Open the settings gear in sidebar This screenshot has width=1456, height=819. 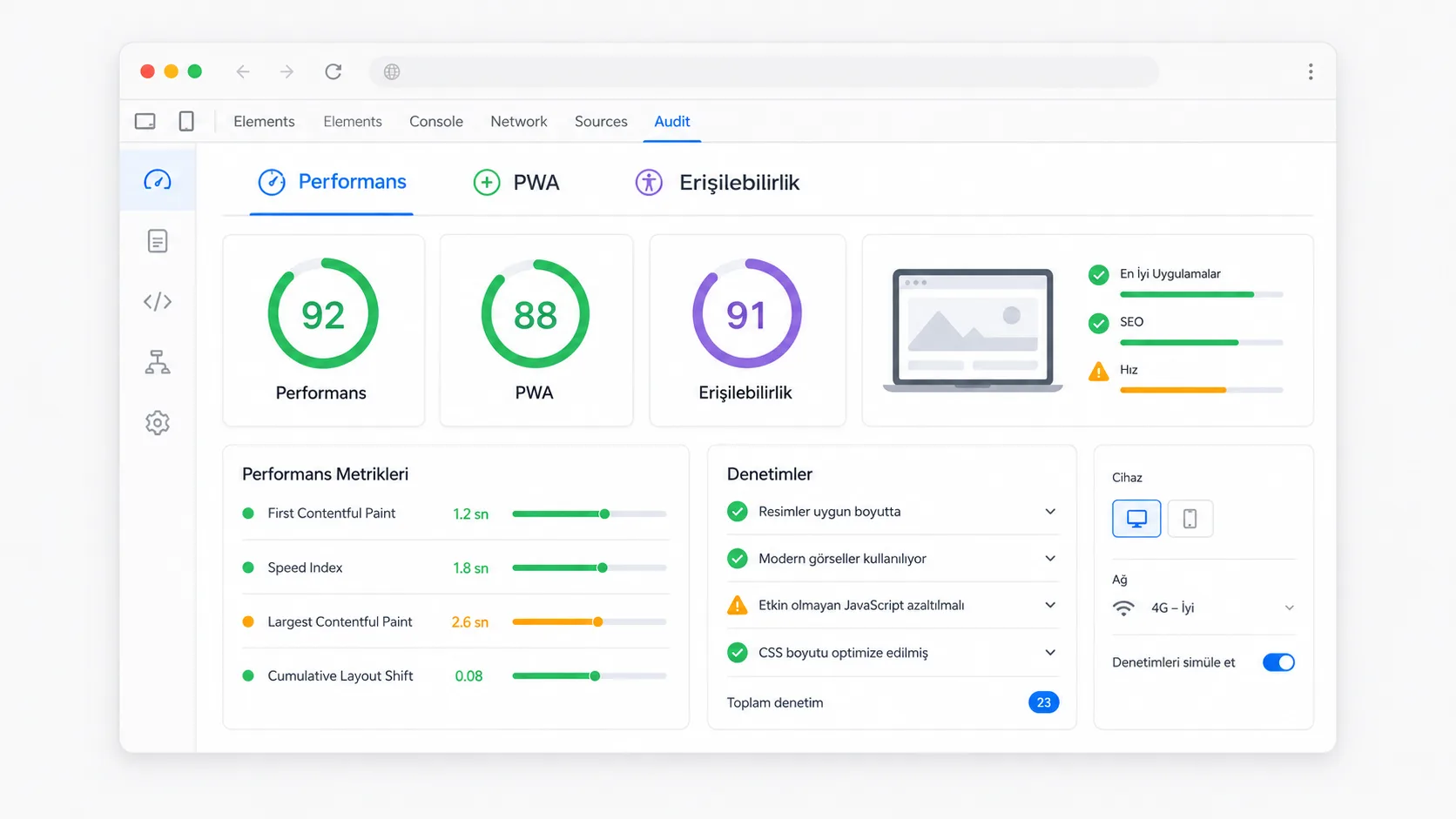(x=158, y=422)
